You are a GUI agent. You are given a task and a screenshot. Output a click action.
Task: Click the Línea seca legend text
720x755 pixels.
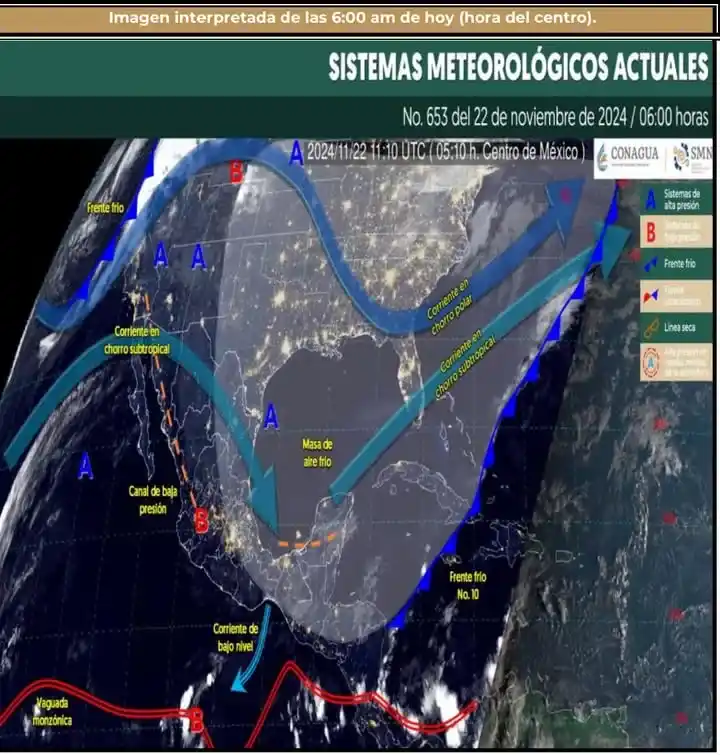(680, 327)
